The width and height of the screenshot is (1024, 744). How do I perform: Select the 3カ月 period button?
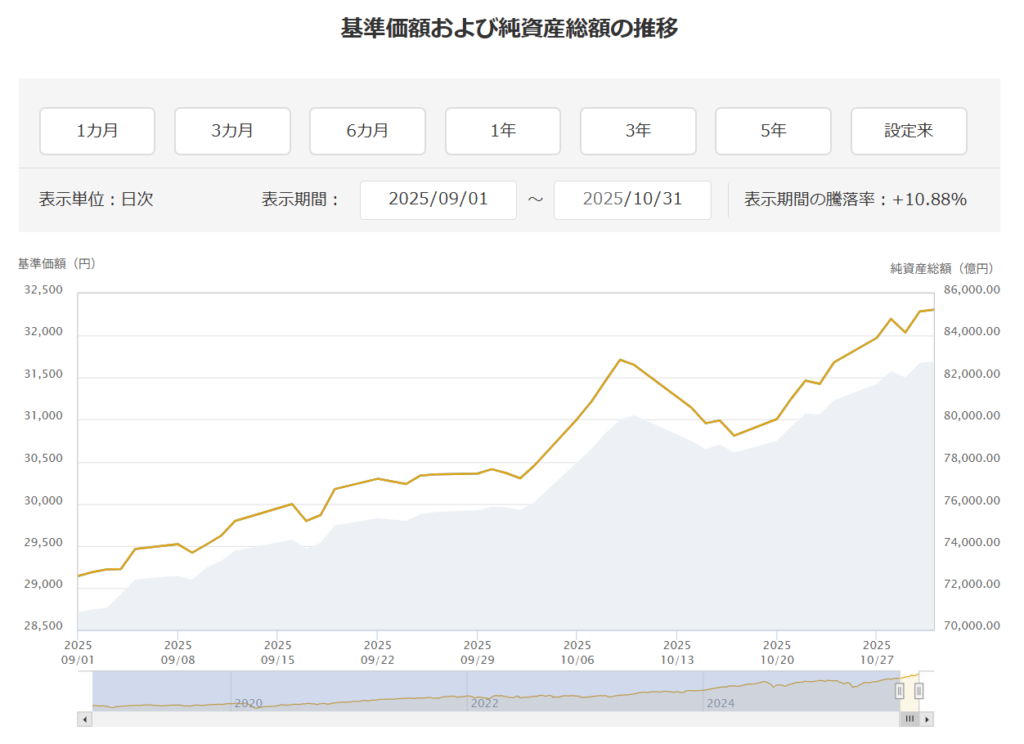[x=232, y=131]
